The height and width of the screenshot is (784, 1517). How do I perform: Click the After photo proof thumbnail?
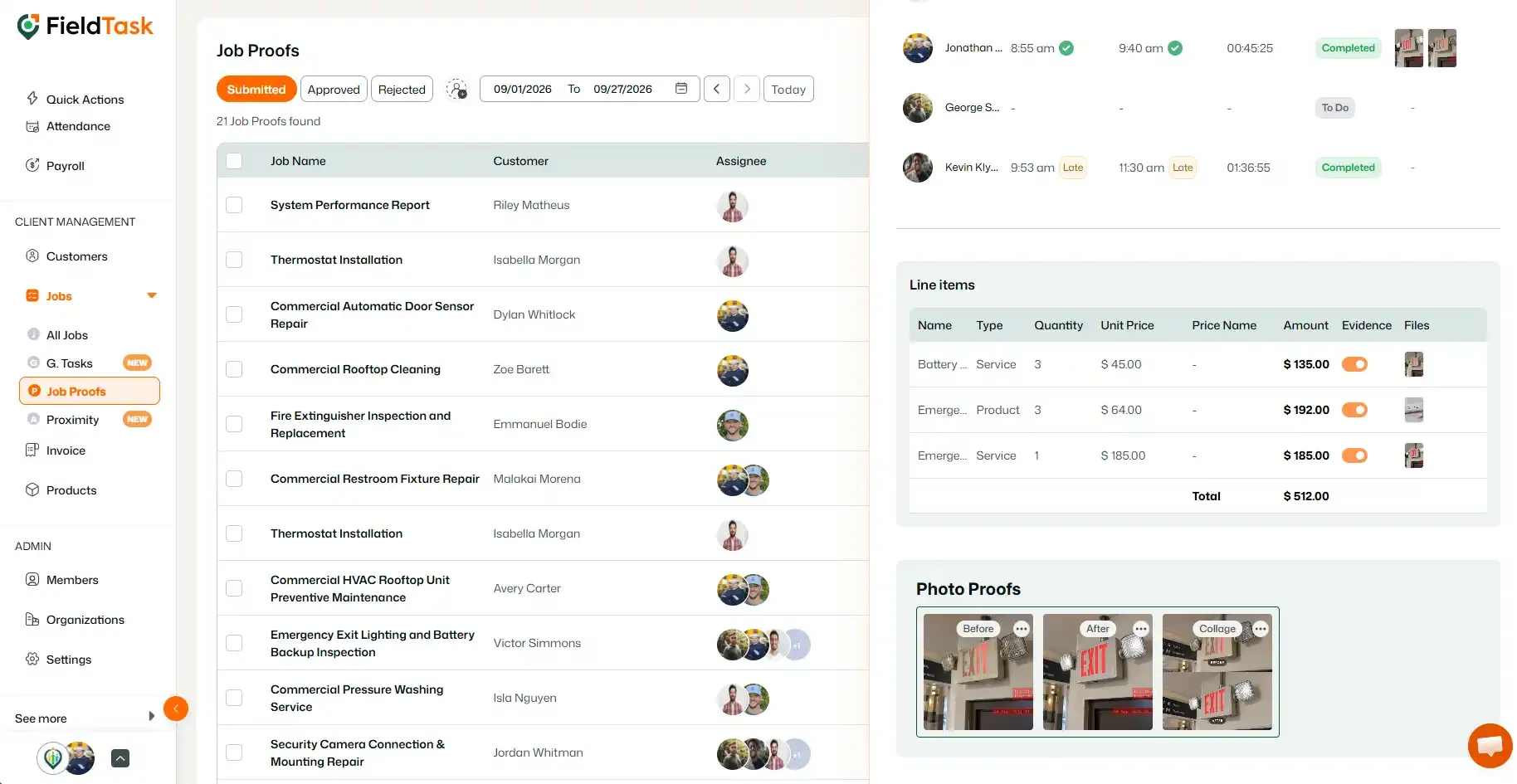pyautogui.click(x=1098, y=672)
